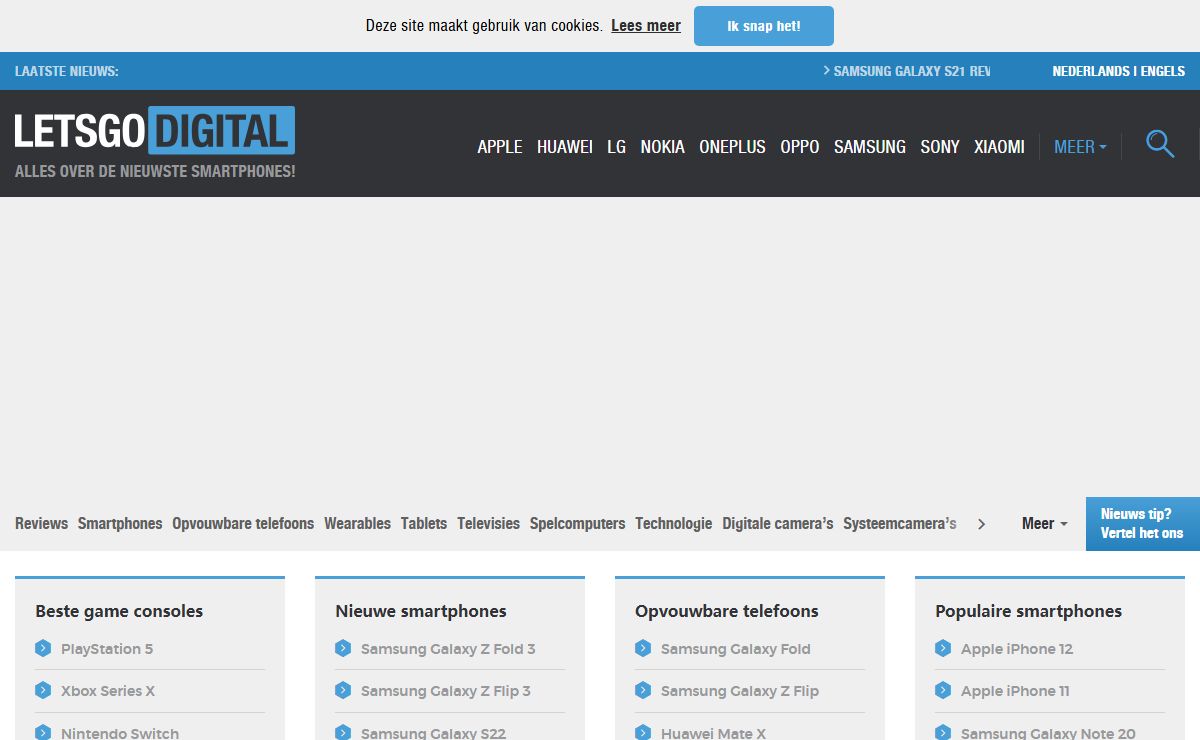This screenshot has height=740, width=1200.
Task: Click the 'Nieuwe smartphones' heading
Action: pos(421,611)
